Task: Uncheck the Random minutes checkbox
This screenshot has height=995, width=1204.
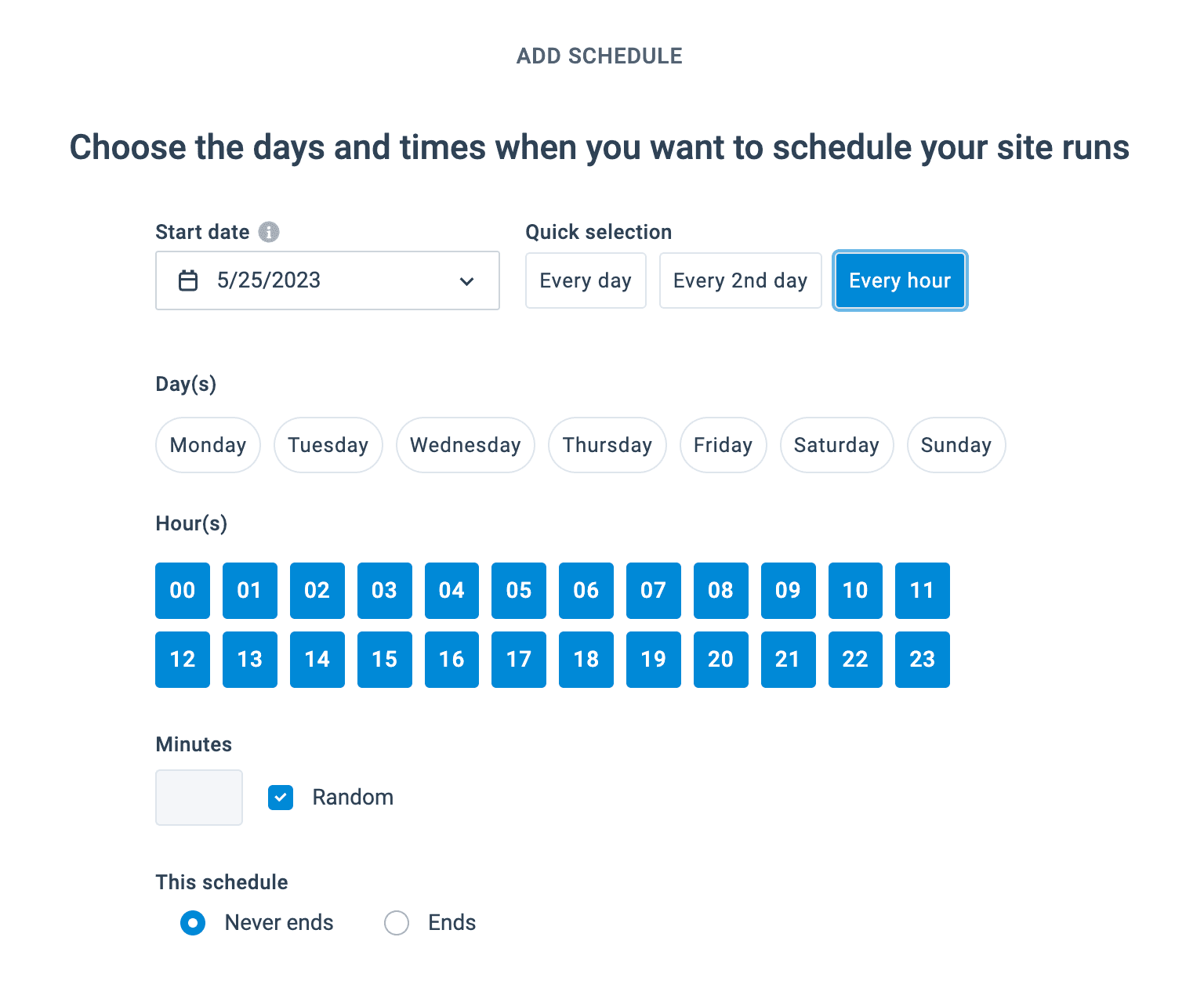Action: (x=281, y=798)
